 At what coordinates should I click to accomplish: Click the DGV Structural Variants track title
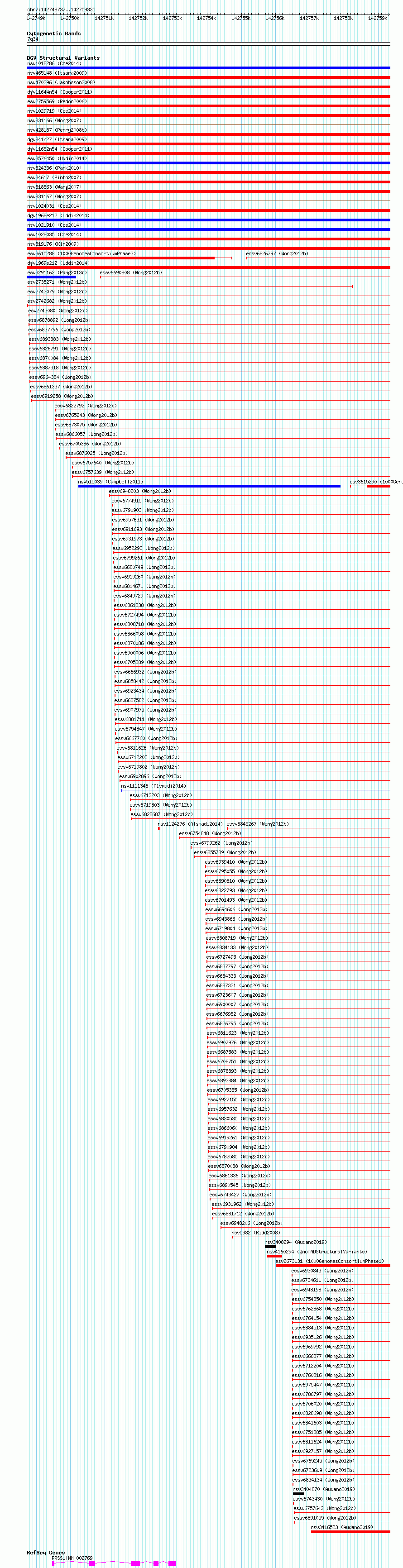point(63,58)
